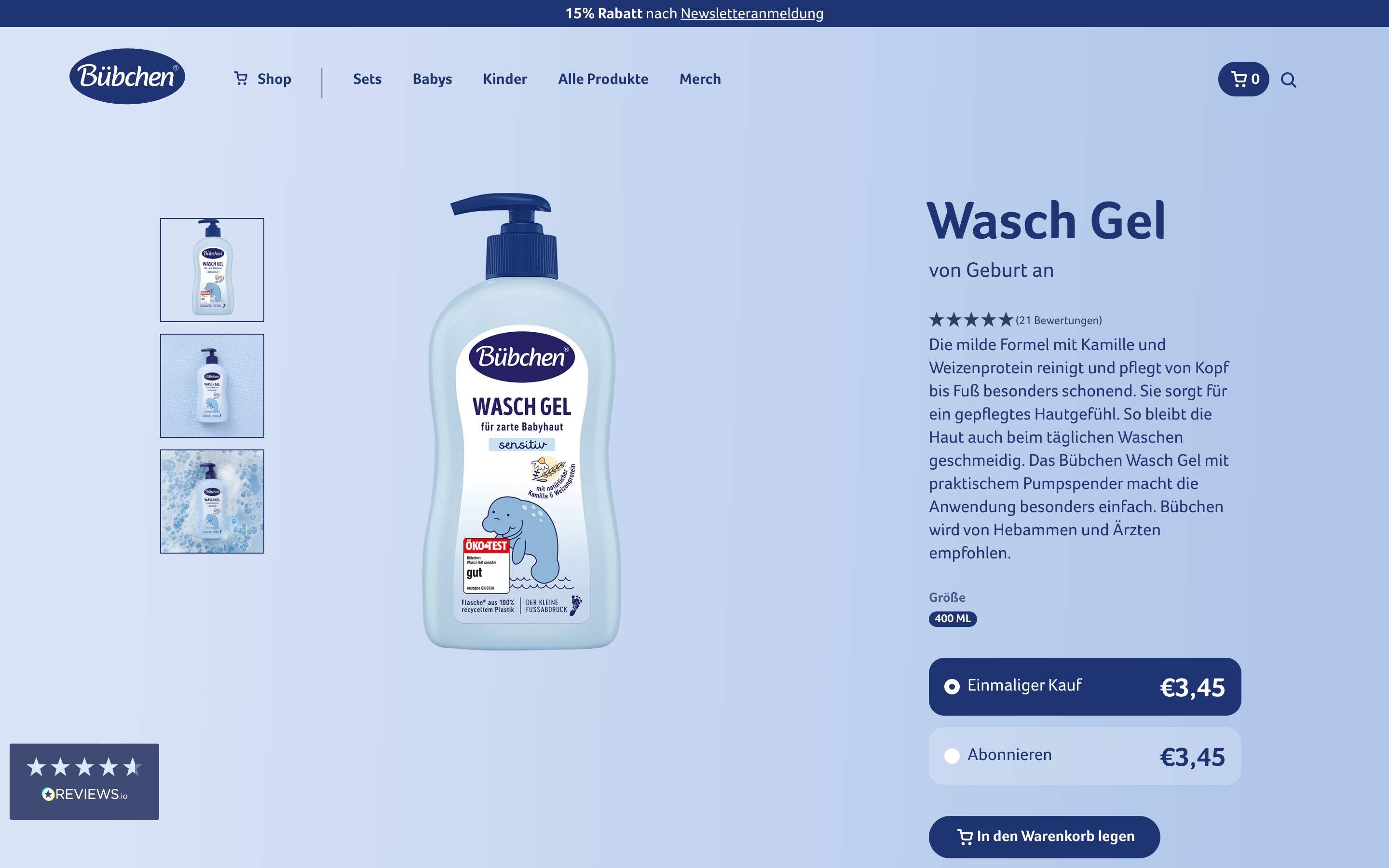This screenshot has width=1389, height=868.
Task: Open the Sets menu item
Action: pos(368,79)
